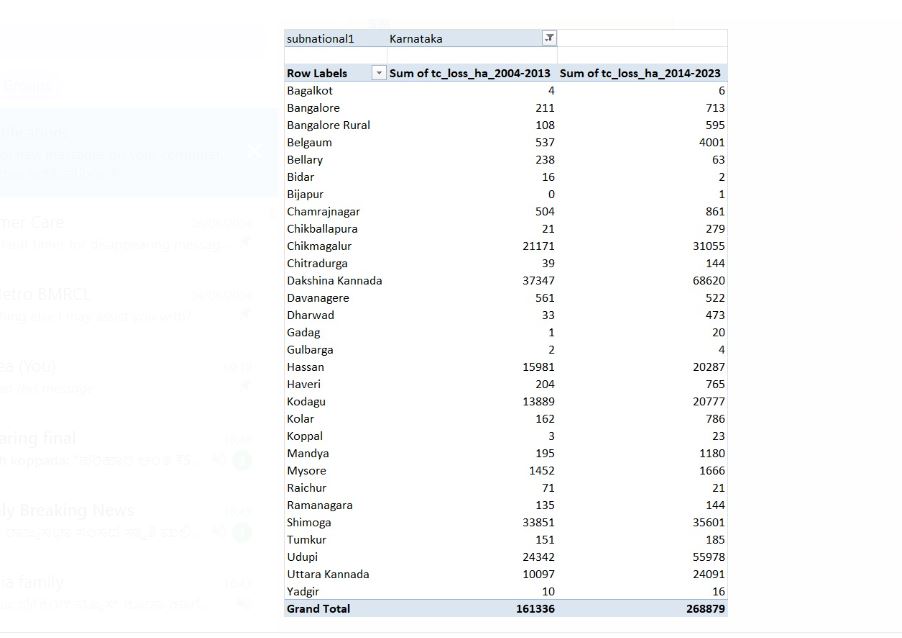The image size is (902, 638).
Task: Select the Chamrajnagar row label
Action: click(323, 212)
